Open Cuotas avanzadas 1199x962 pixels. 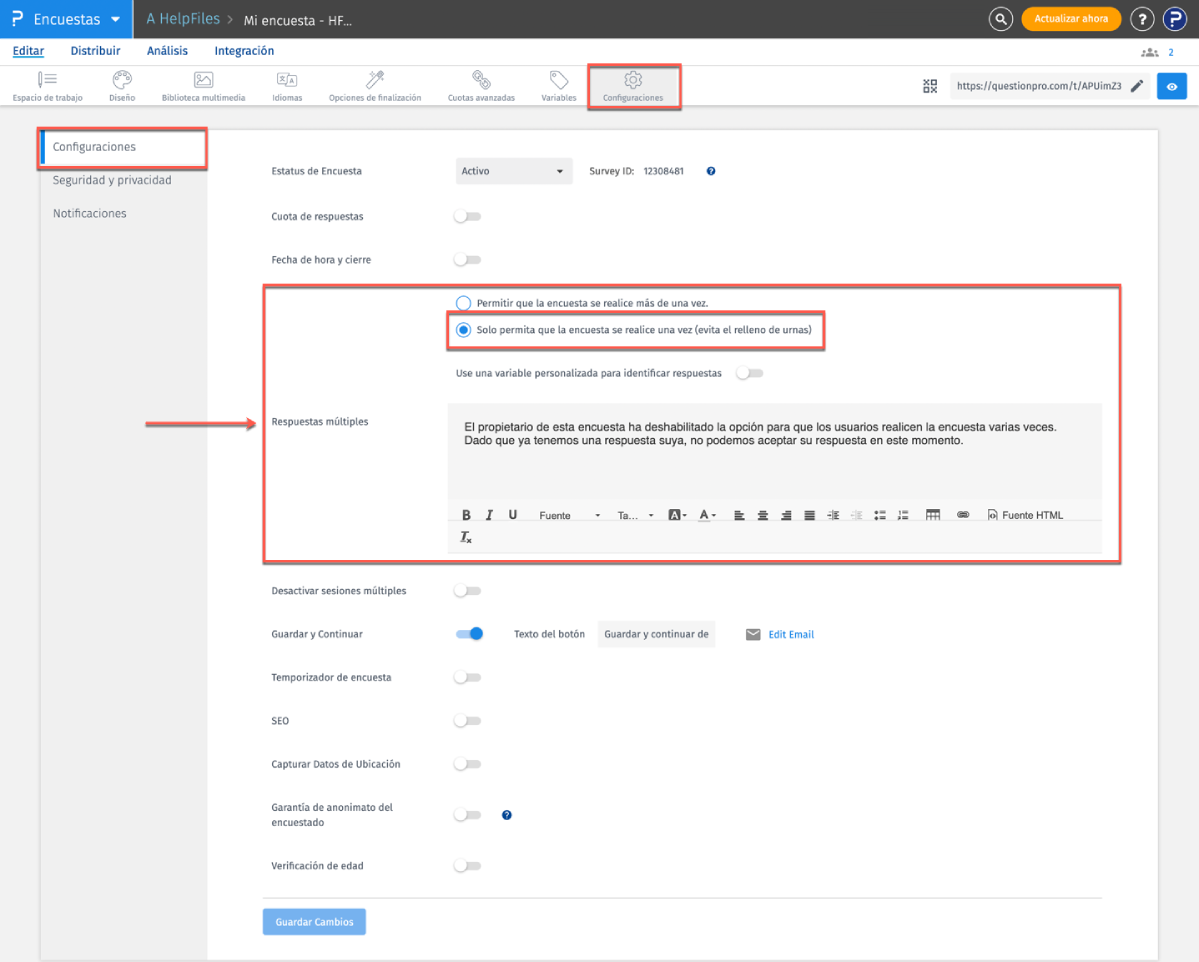481,86
